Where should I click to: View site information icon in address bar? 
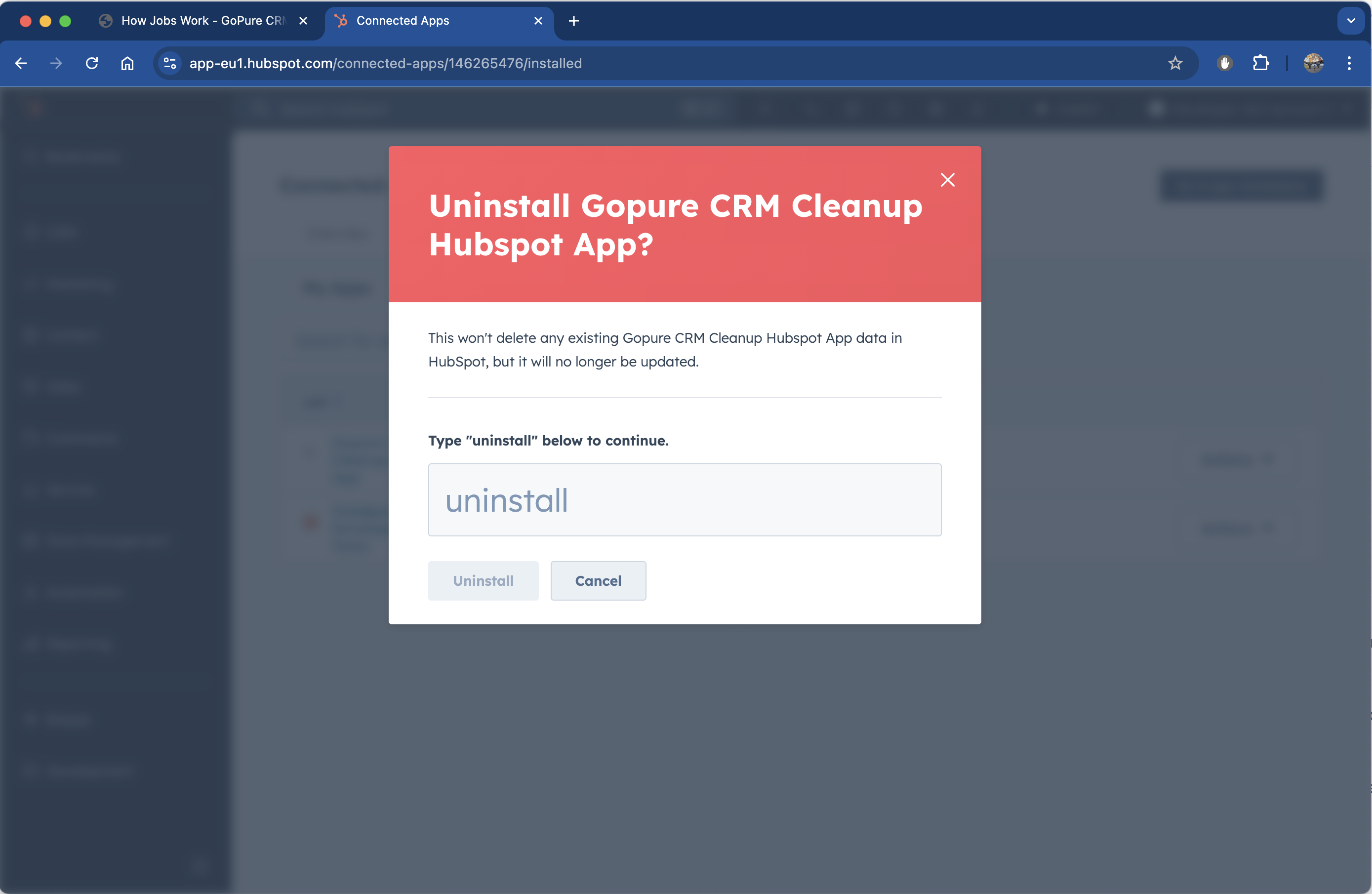click(x=169, y=63)
